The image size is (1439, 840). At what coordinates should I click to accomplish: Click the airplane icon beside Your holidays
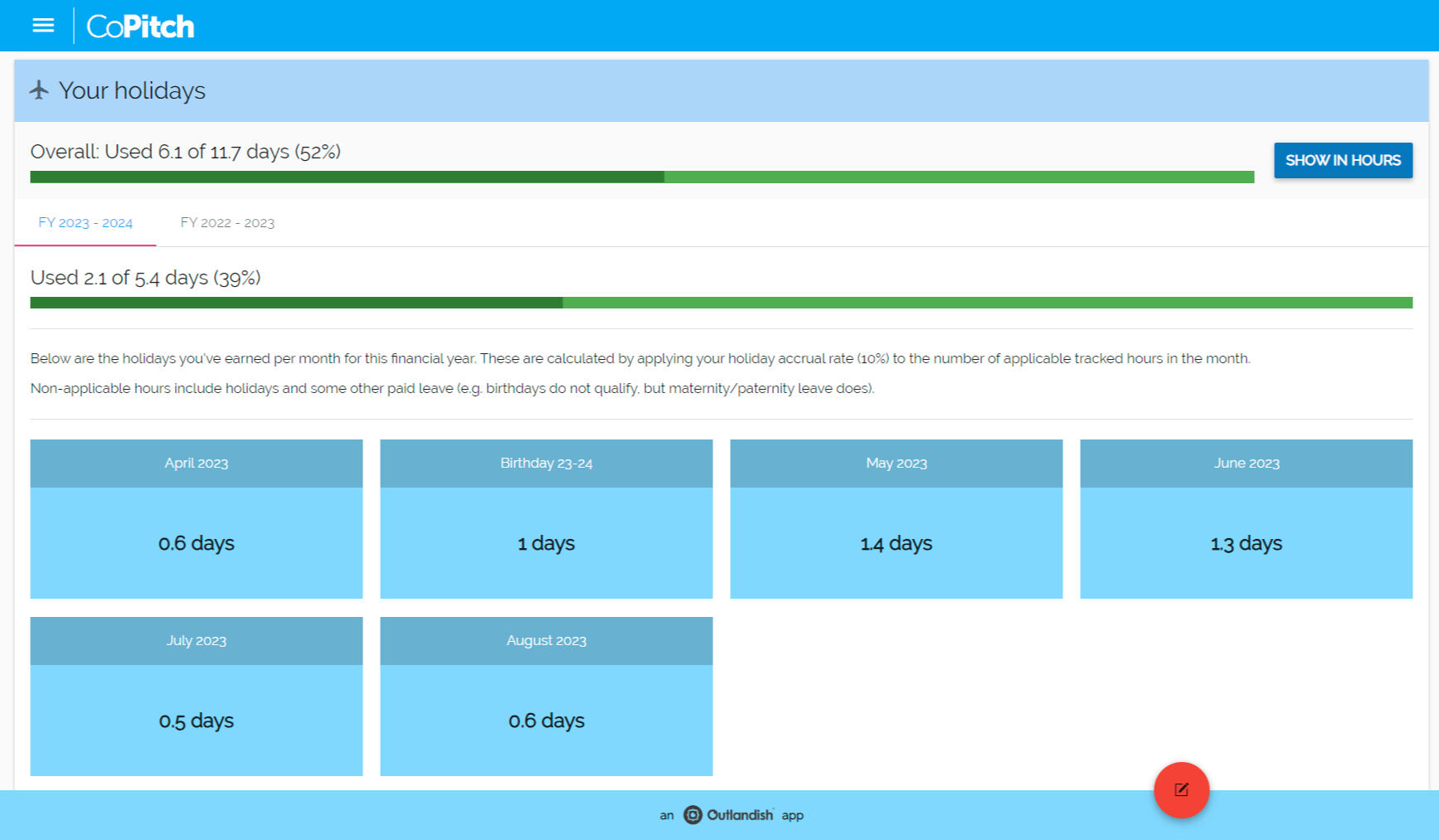[39, 90]
